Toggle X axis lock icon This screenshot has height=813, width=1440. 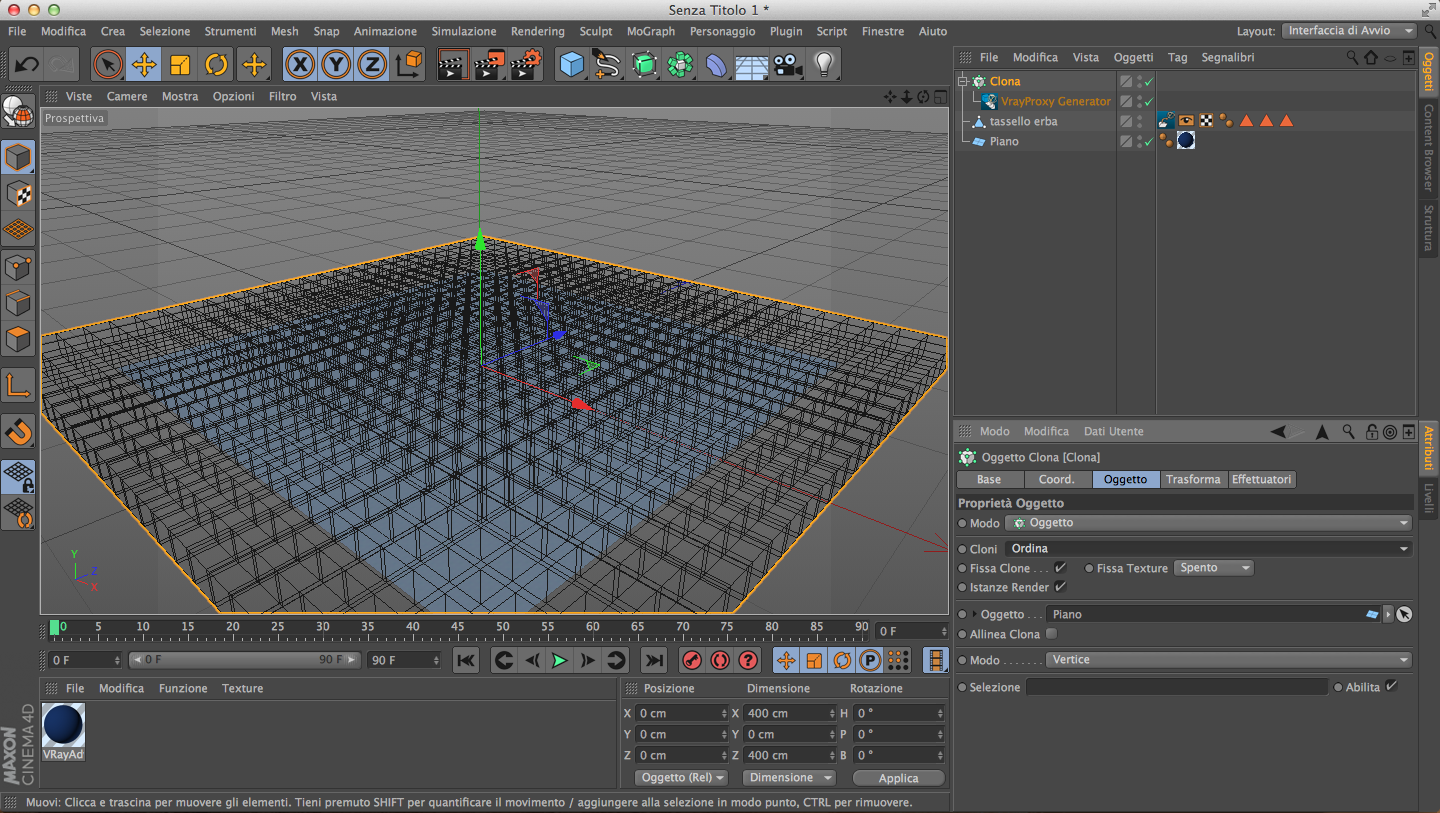[x=300, y=66]
